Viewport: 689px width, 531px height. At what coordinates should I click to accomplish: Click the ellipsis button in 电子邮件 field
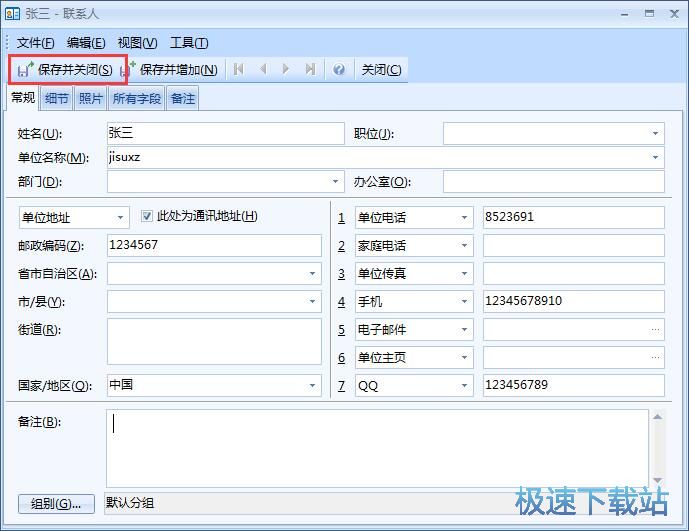tap(655, 330)
